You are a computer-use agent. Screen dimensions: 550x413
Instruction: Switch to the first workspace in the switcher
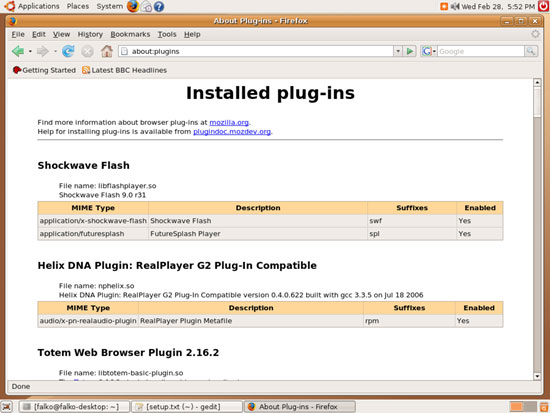coord(516,407)
